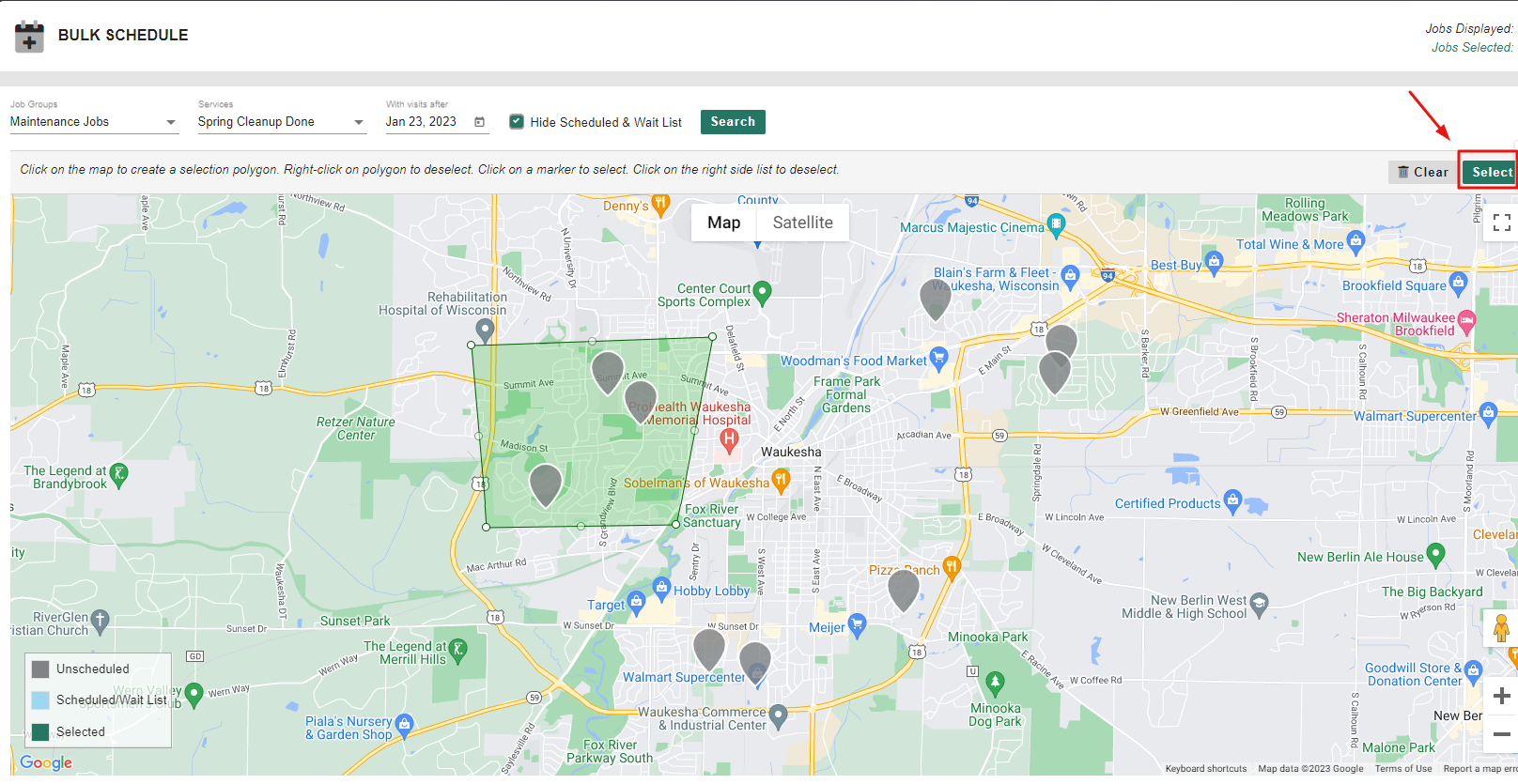This screenshot has height=784, width=1518.
Task: Open the Job Groups dropdown
Action: 94,122
